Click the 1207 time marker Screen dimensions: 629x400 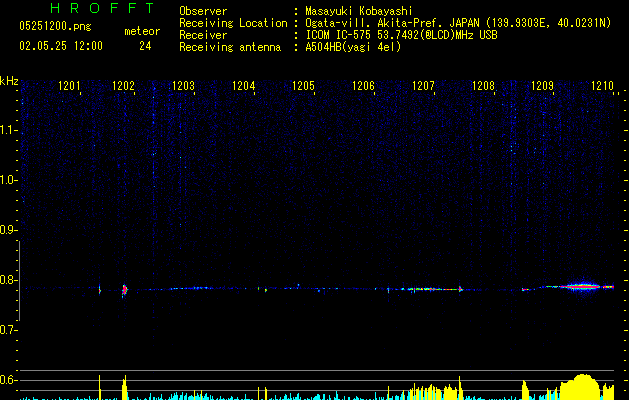pos(424,85)
